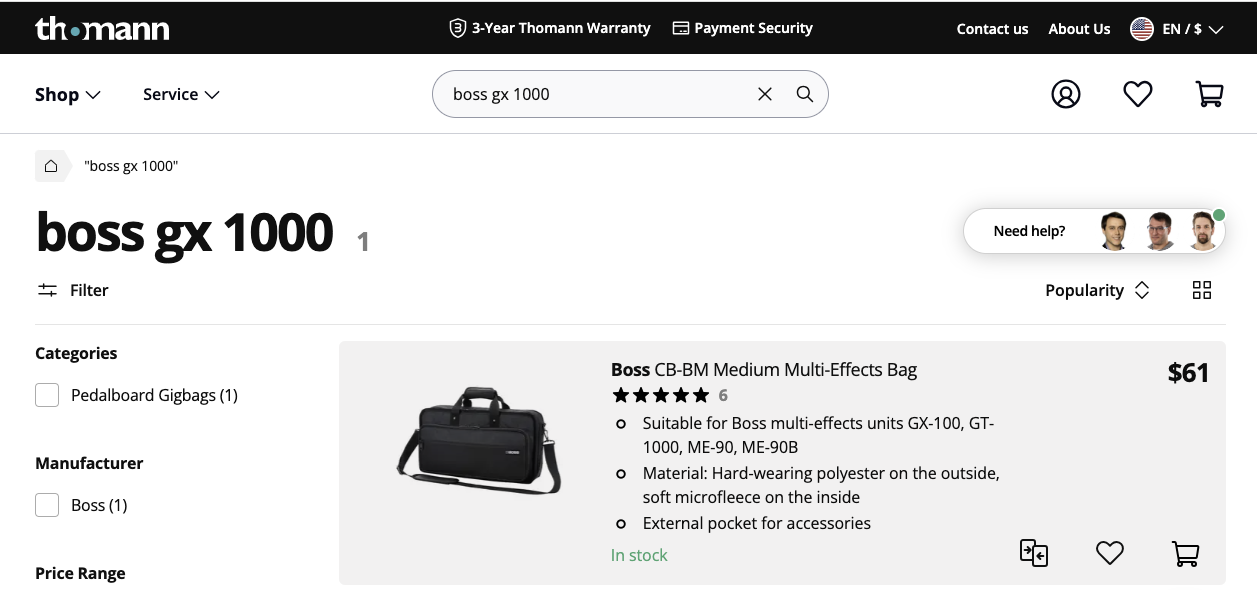This screenshot has height=590, width=1257.
Task: Click the magnifier search icon
Action: pyautogui.click(x=805, y=94)
